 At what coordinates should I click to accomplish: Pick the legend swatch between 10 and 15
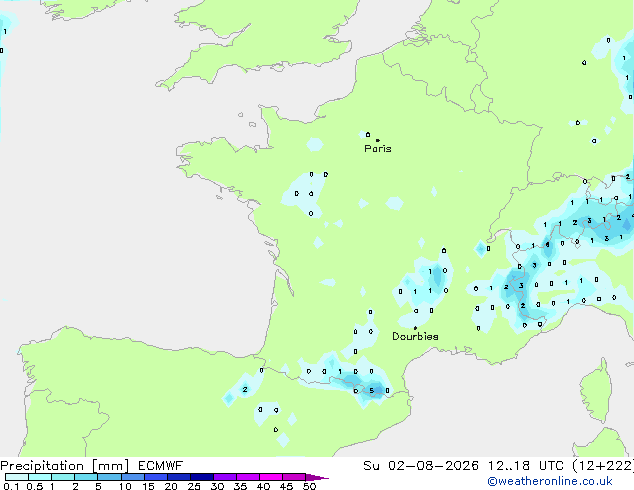point(133,477)
